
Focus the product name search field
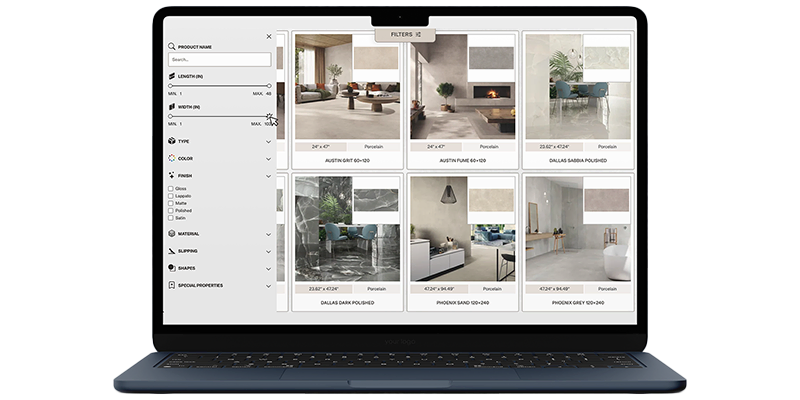pyautogui.click(x=220, y=59)
